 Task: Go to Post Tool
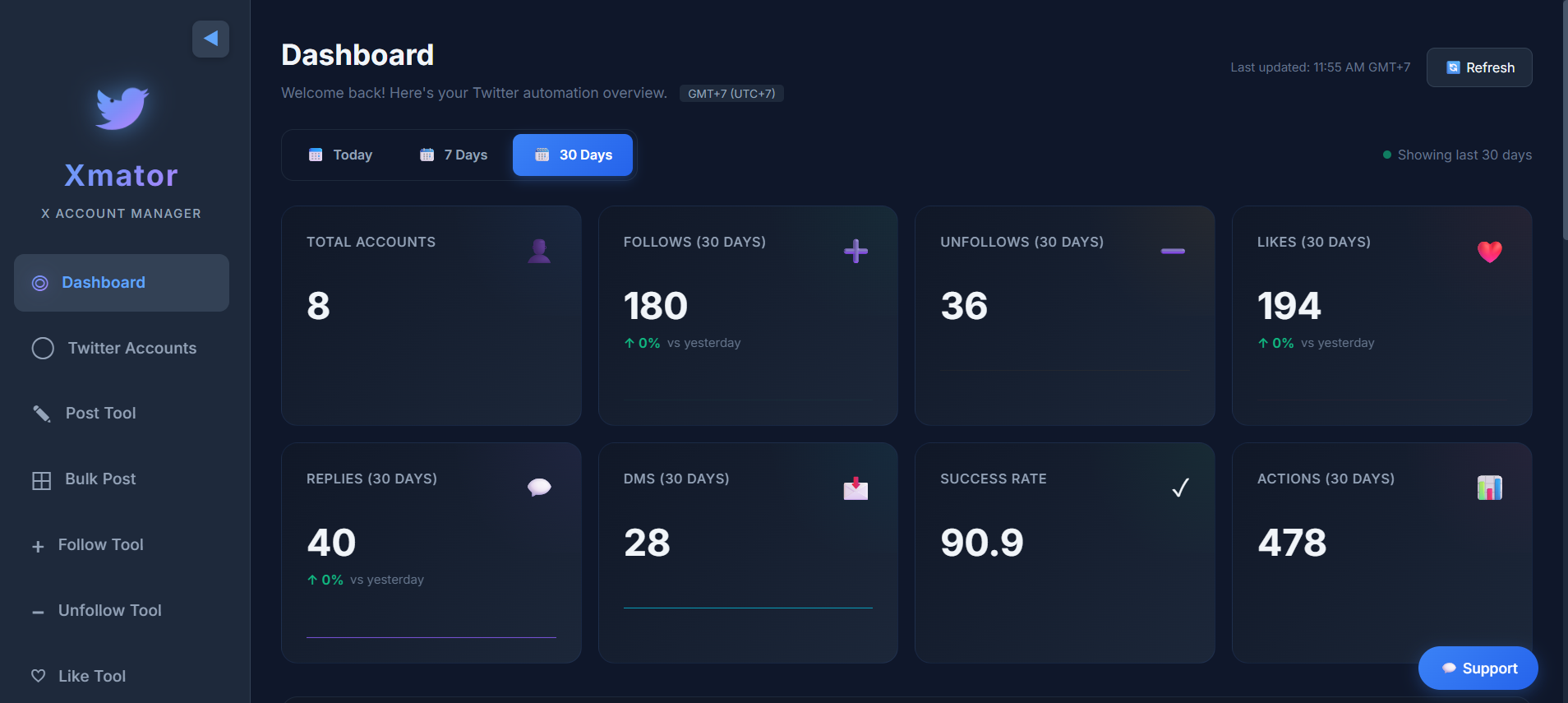click(122, 414)
